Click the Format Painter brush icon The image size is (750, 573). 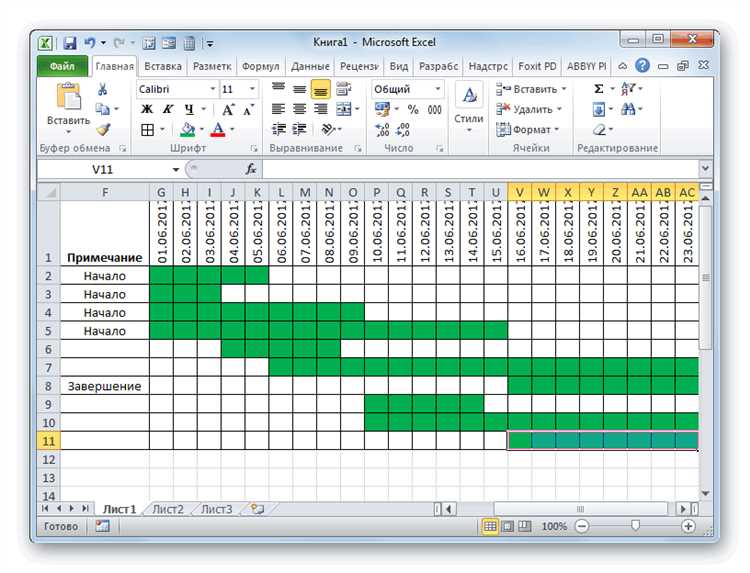pyautogui.click(x=103, y=129)
